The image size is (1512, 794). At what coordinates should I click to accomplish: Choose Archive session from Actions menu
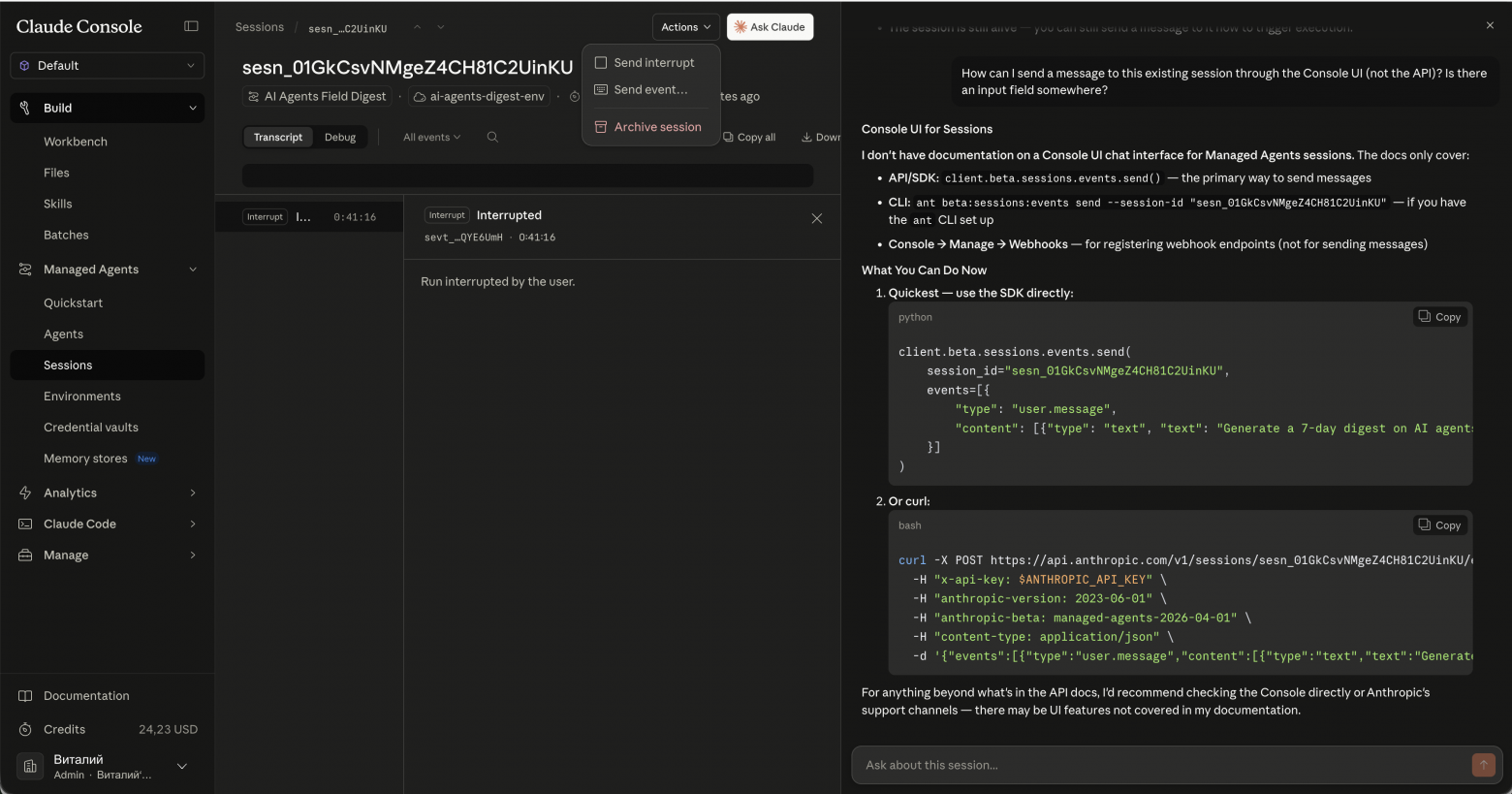click(x=650, y=127)
